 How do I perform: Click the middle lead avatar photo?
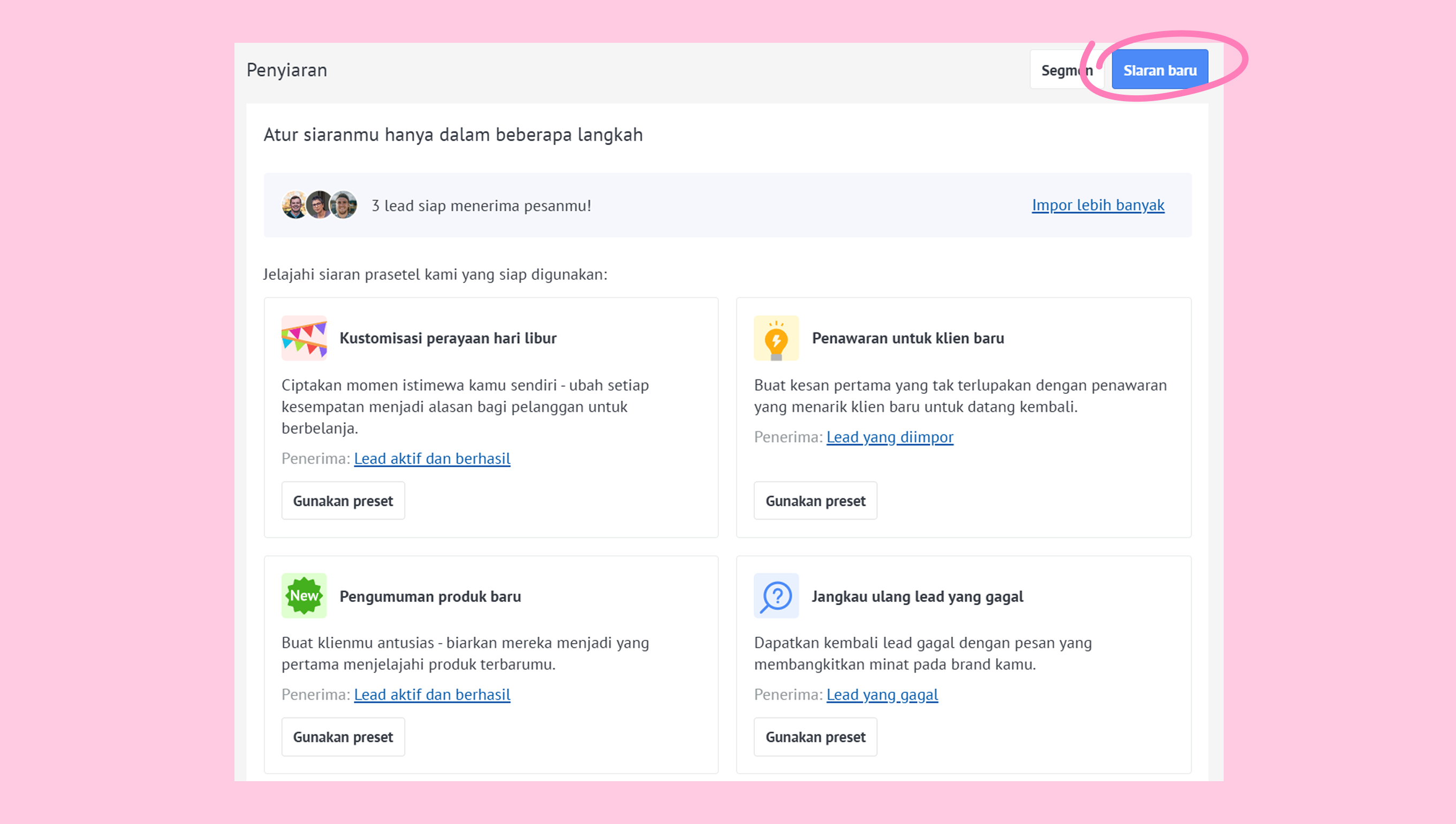(319, 205)
